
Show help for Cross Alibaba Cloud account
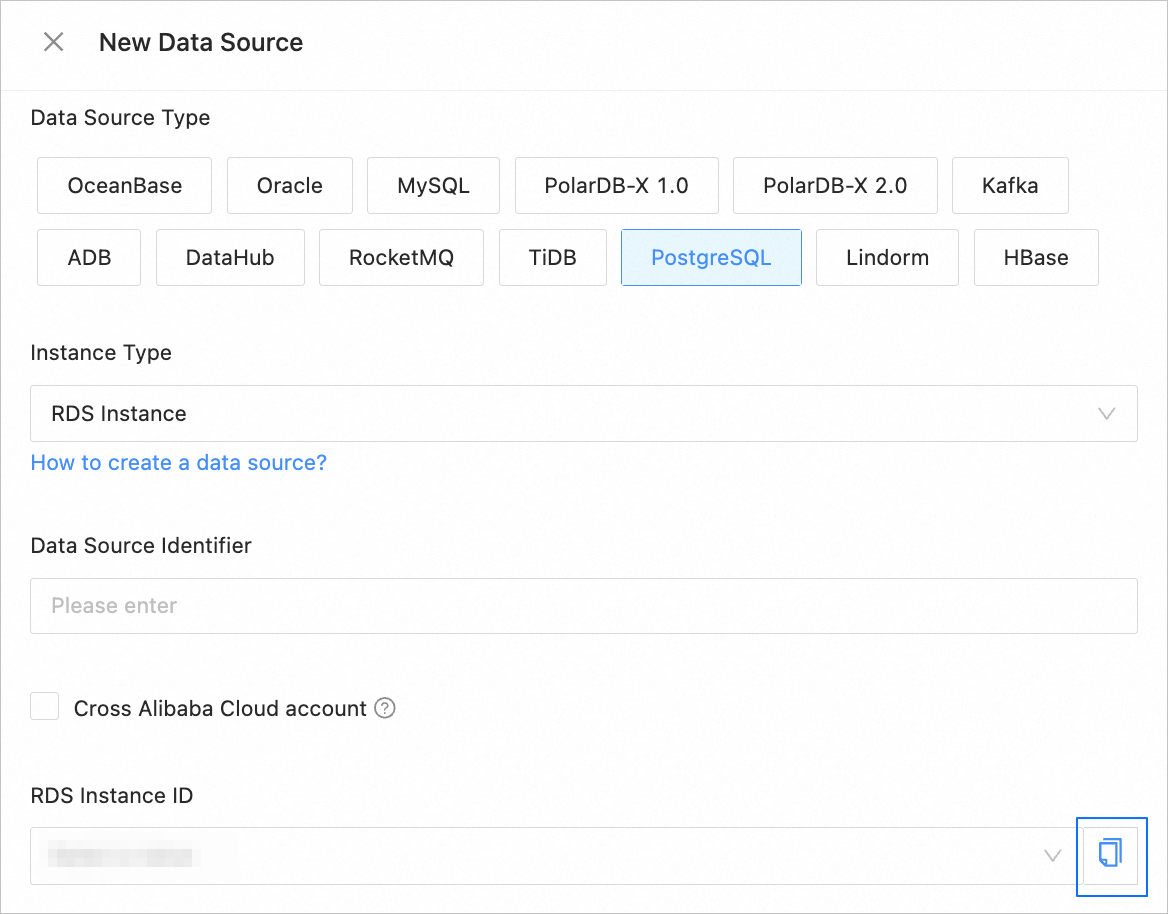384,708
